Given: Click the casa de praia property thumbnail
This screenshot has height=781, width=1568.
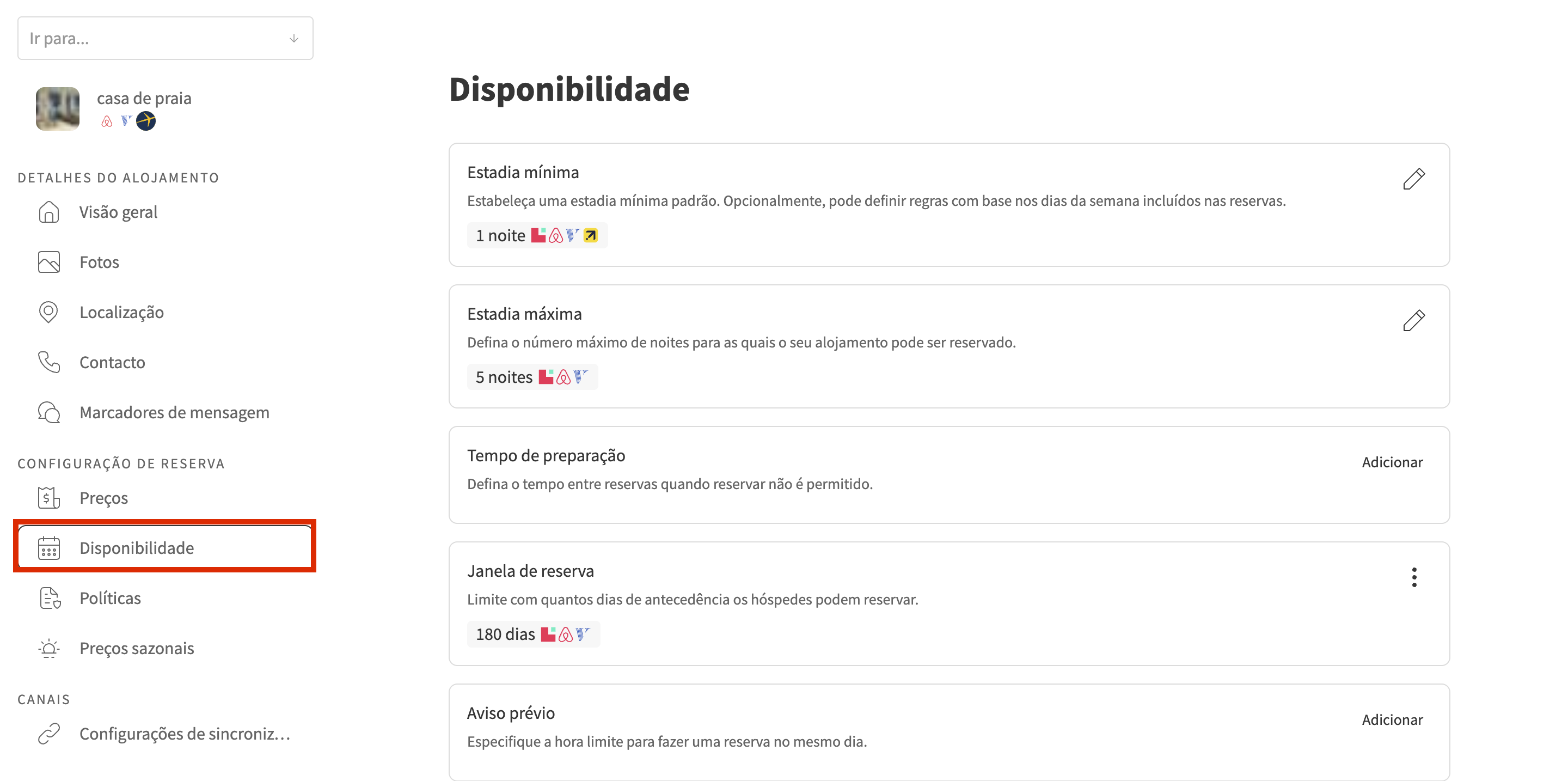Looking at the screenshot, I should (58, 109).
